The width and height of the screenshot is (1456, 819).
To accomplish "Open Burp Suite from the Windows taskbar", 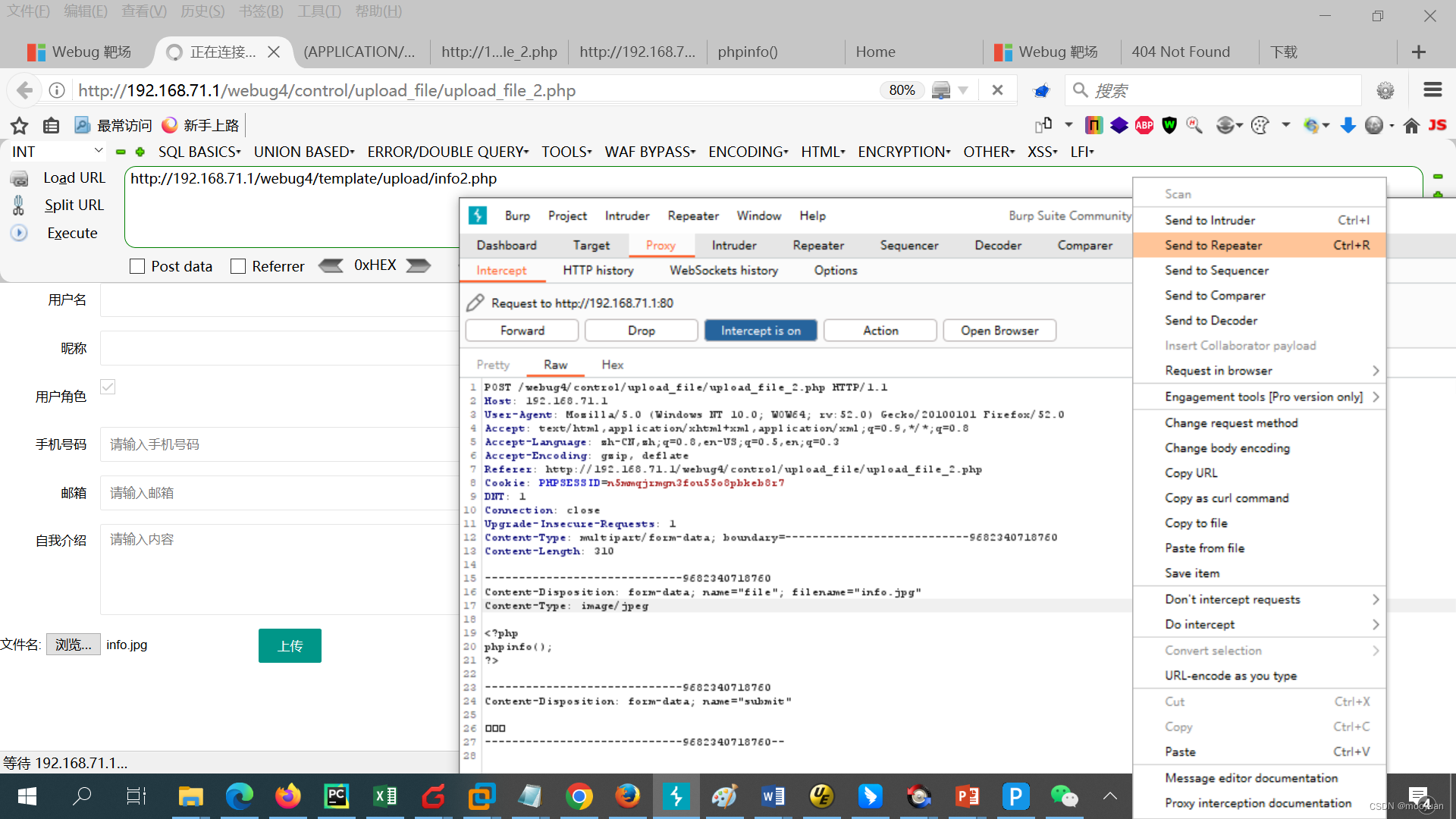I will coord(676,796).
